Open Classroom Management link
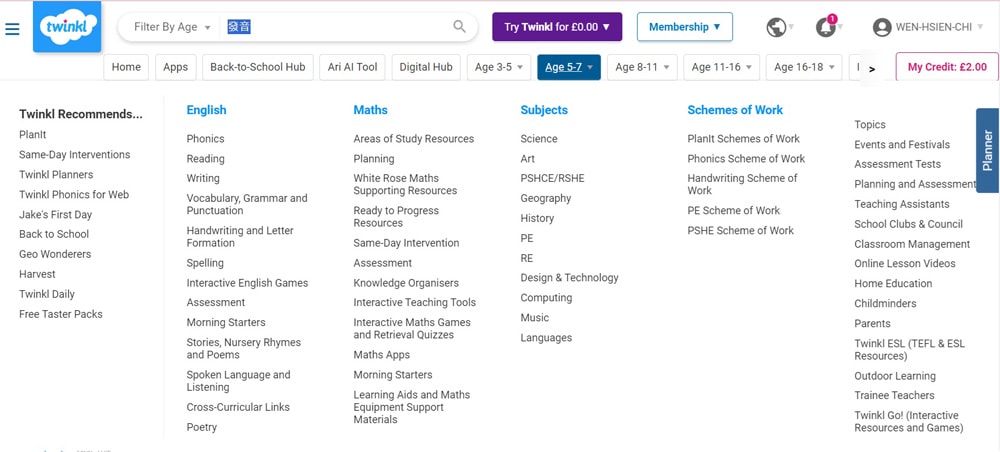 tap(912, 244)
